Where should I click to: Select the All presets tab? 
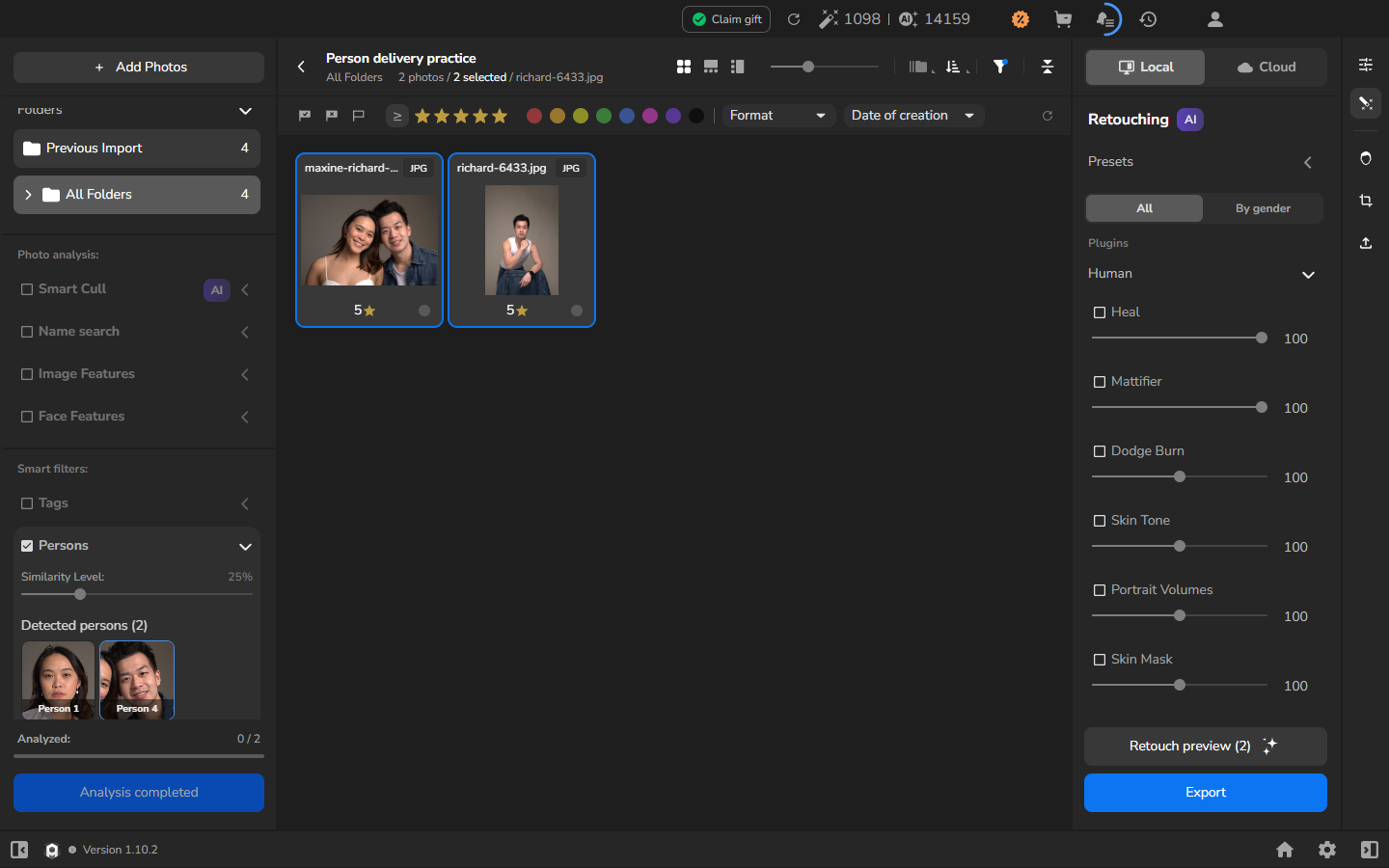(x=1144, y=208)
